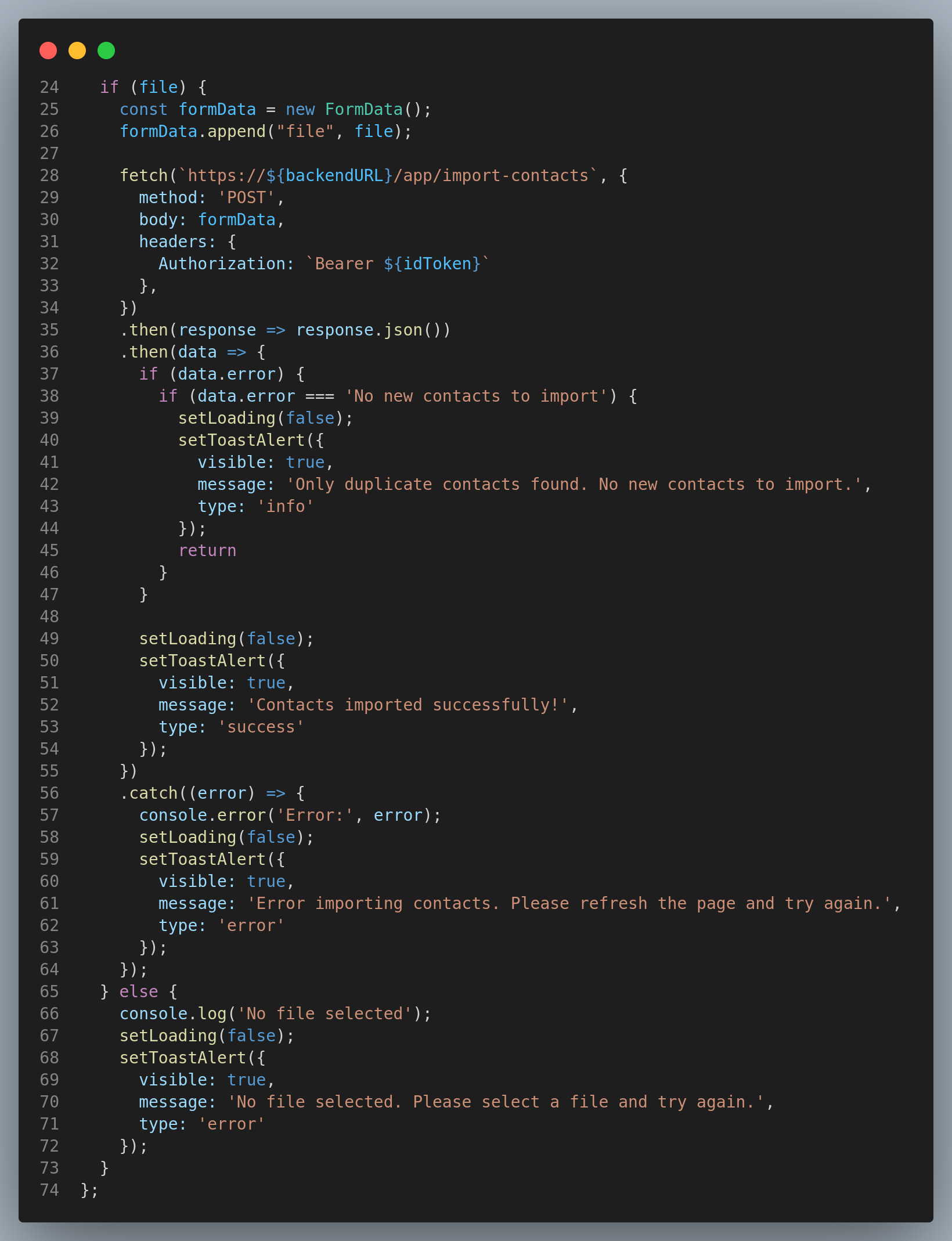Click 'error' type string on line 71
952x1241 pixels.
coord(232,1124)
